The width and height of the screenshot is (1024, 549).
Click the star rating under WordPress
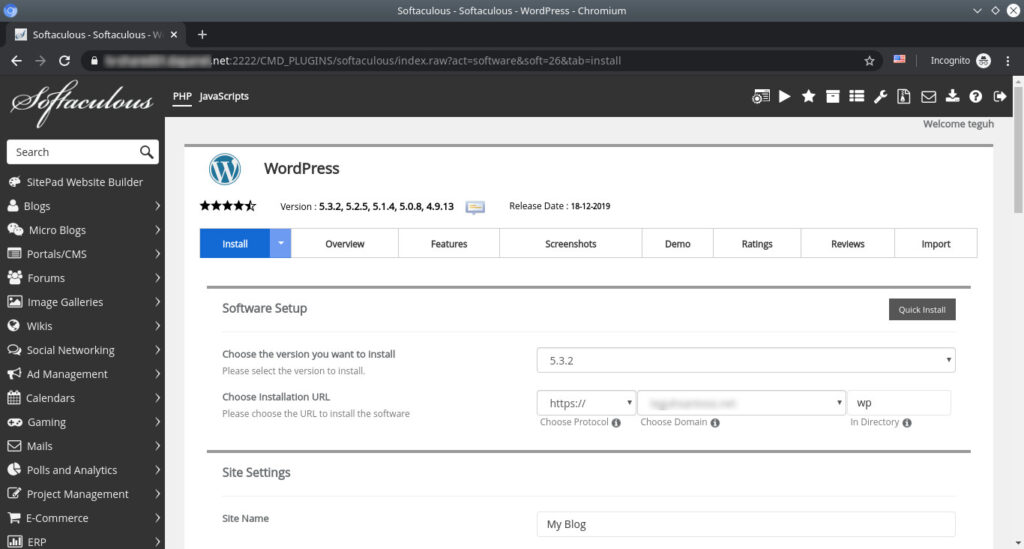click(228, 206)
